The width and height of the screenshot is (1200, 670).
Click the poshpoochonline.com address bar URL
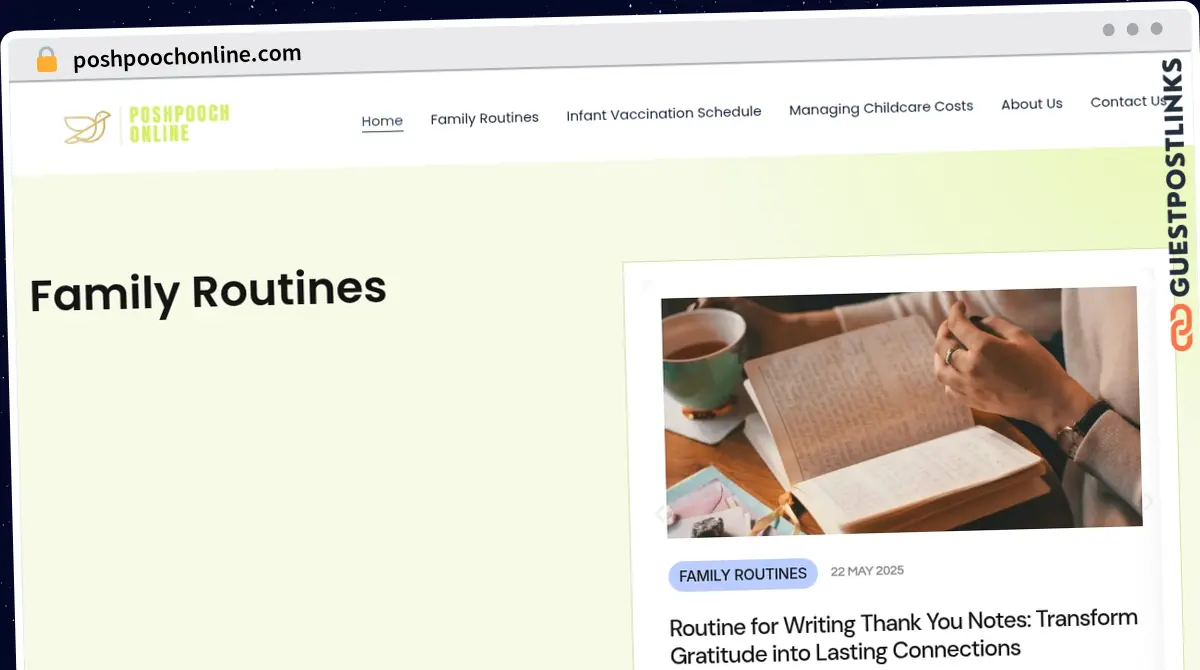click(x=187, y=56)
